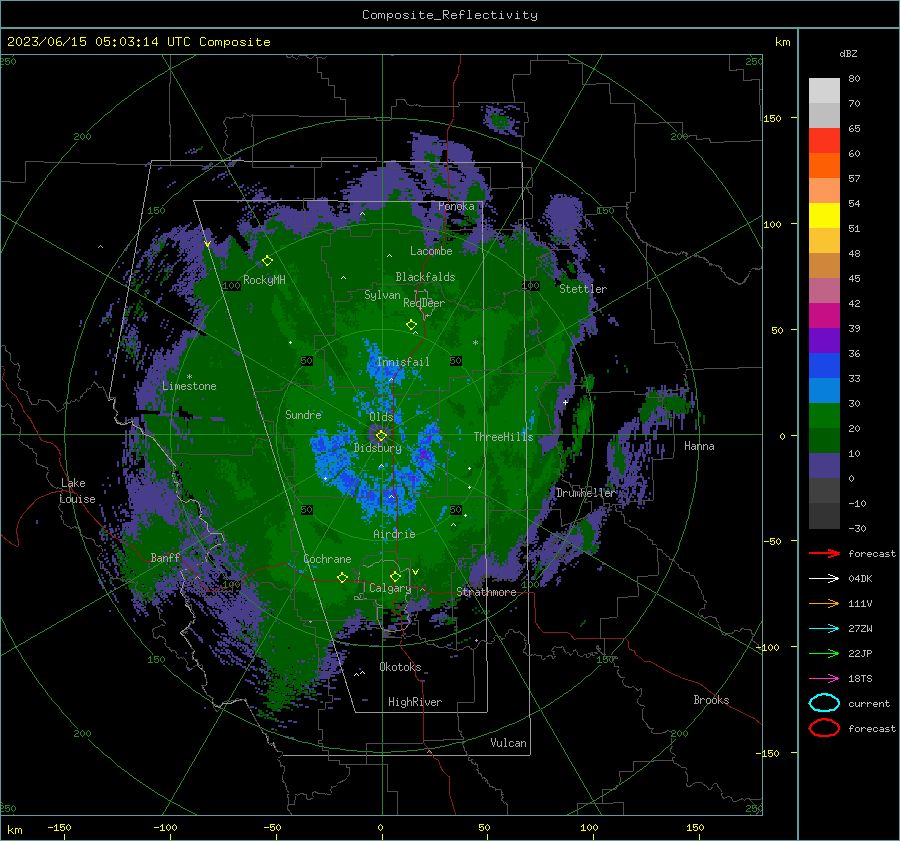Click the yellow diamond marker below Cochrane
900x841 pixels.
(343, 577)
